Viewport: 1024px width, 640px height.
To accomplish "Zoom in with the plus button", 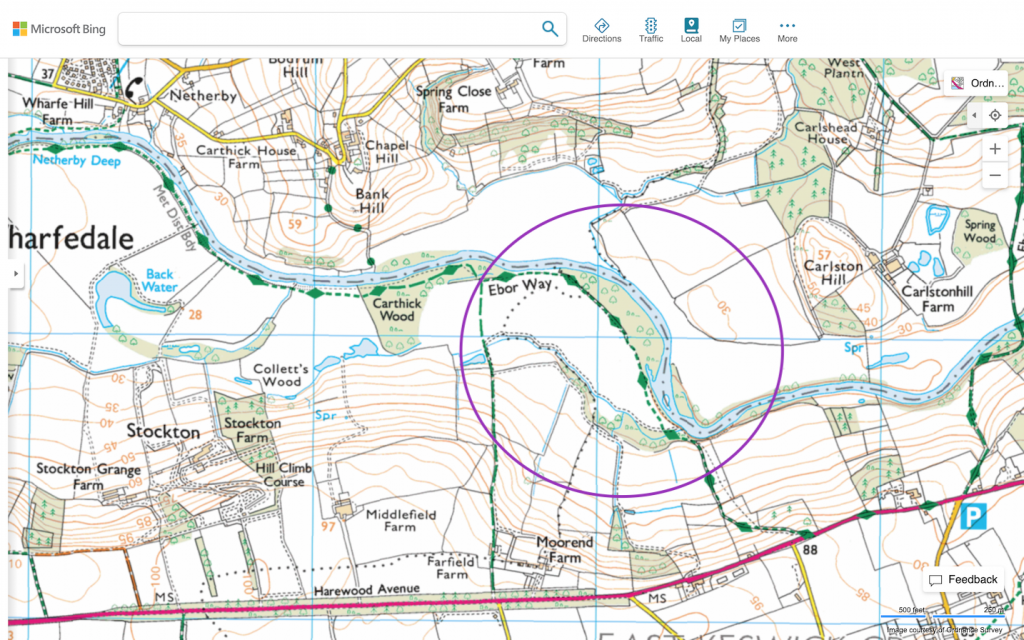I will pos(995,149).
